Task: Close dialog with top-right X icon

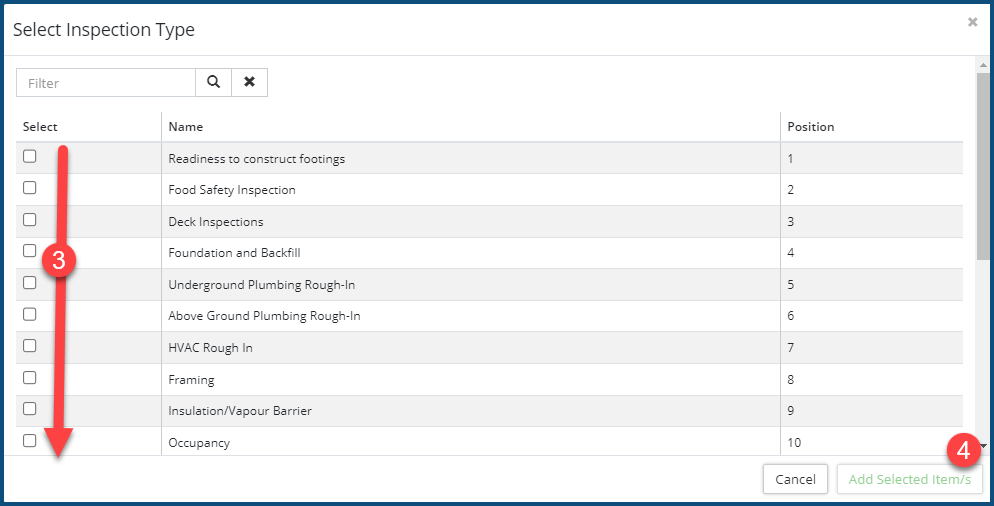Action: pos(972,22)
